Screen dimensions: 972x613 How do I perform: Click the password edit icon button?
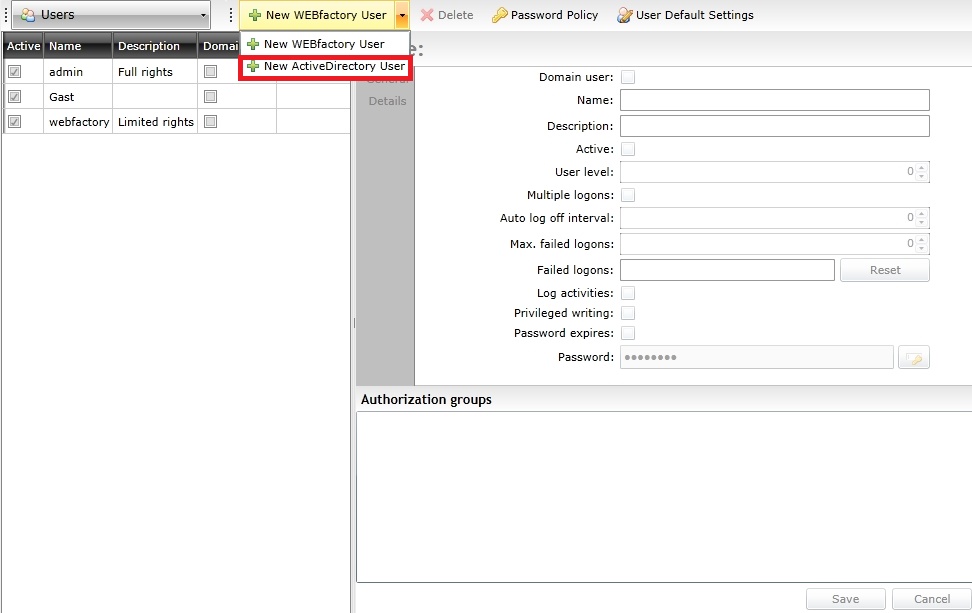pyautogui.click(x=914, y=358)
